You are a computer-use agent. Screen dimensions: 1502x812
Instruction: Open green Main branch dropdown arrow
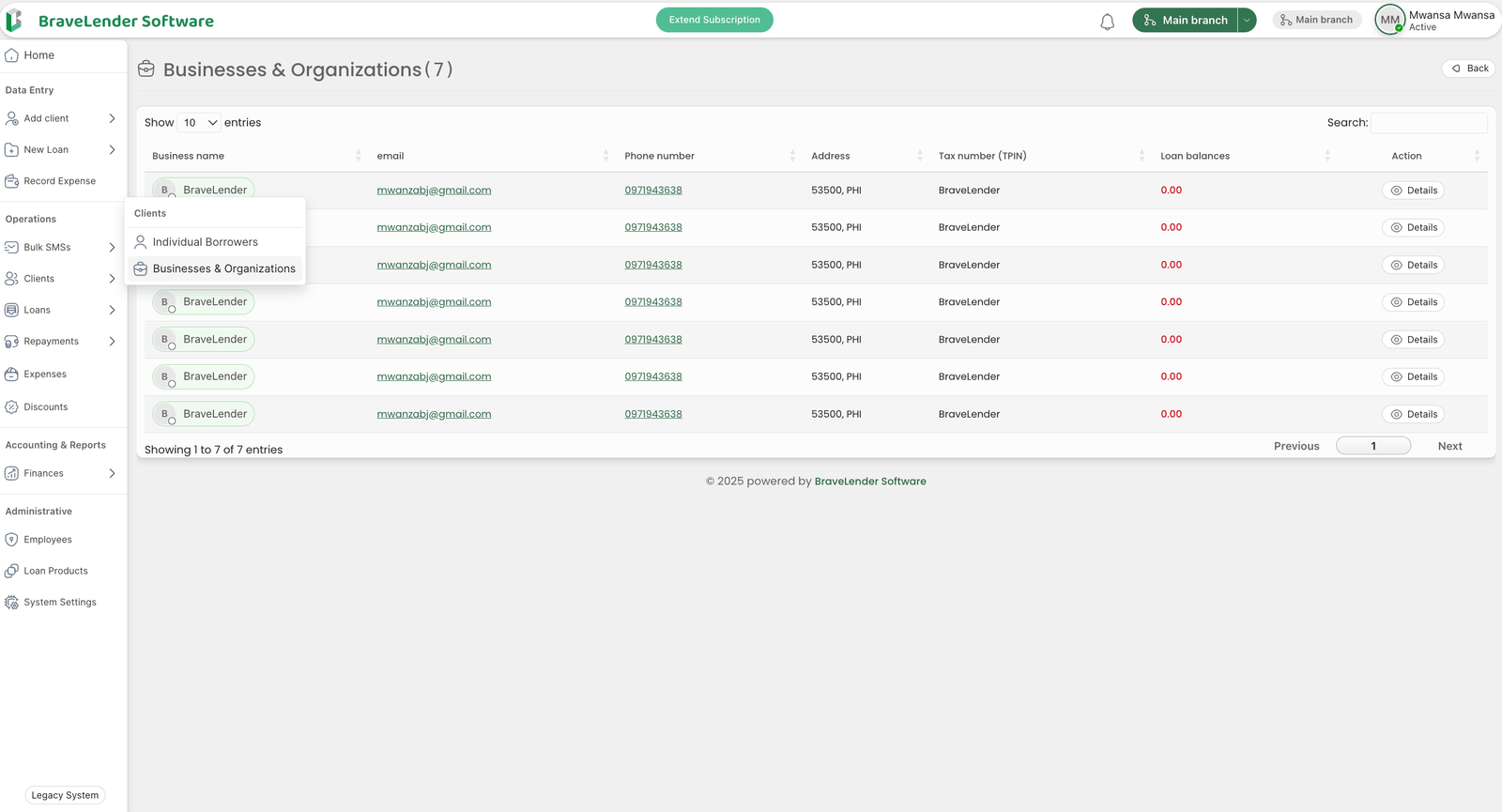pyautogui.click(x=1247, y=20)
